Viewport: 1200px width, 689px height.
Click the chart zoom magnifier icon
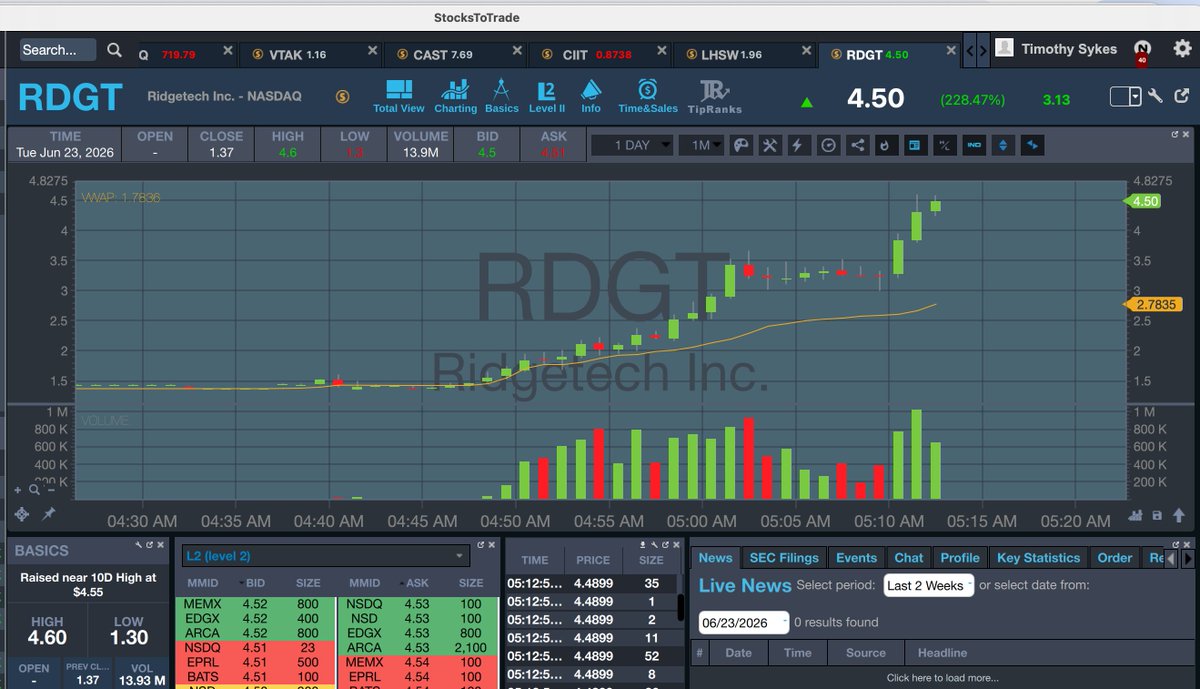(x=35, y=490)
